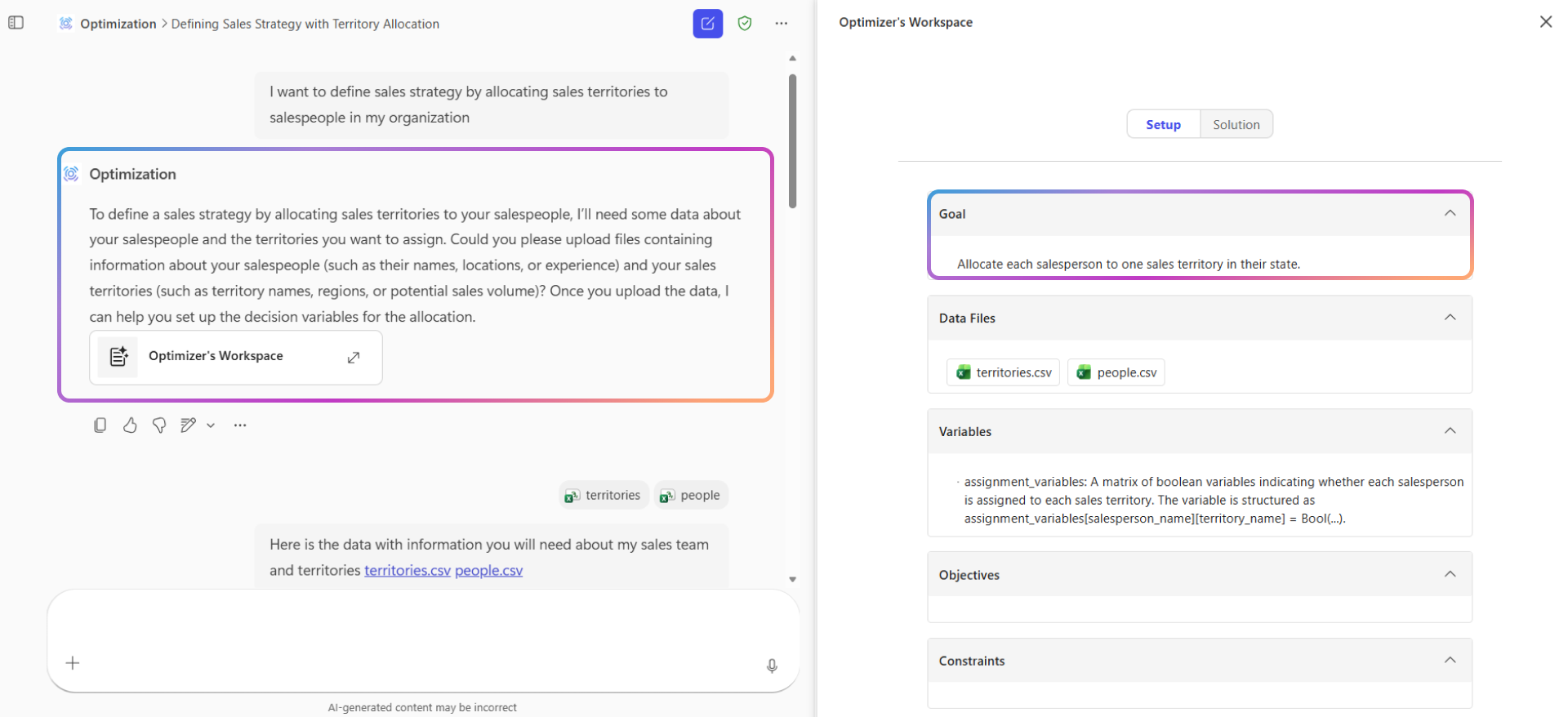The height and width of the screenshot is (717, 1568).
Task: Collapse the Variables section
Action: click(1450, 431)
